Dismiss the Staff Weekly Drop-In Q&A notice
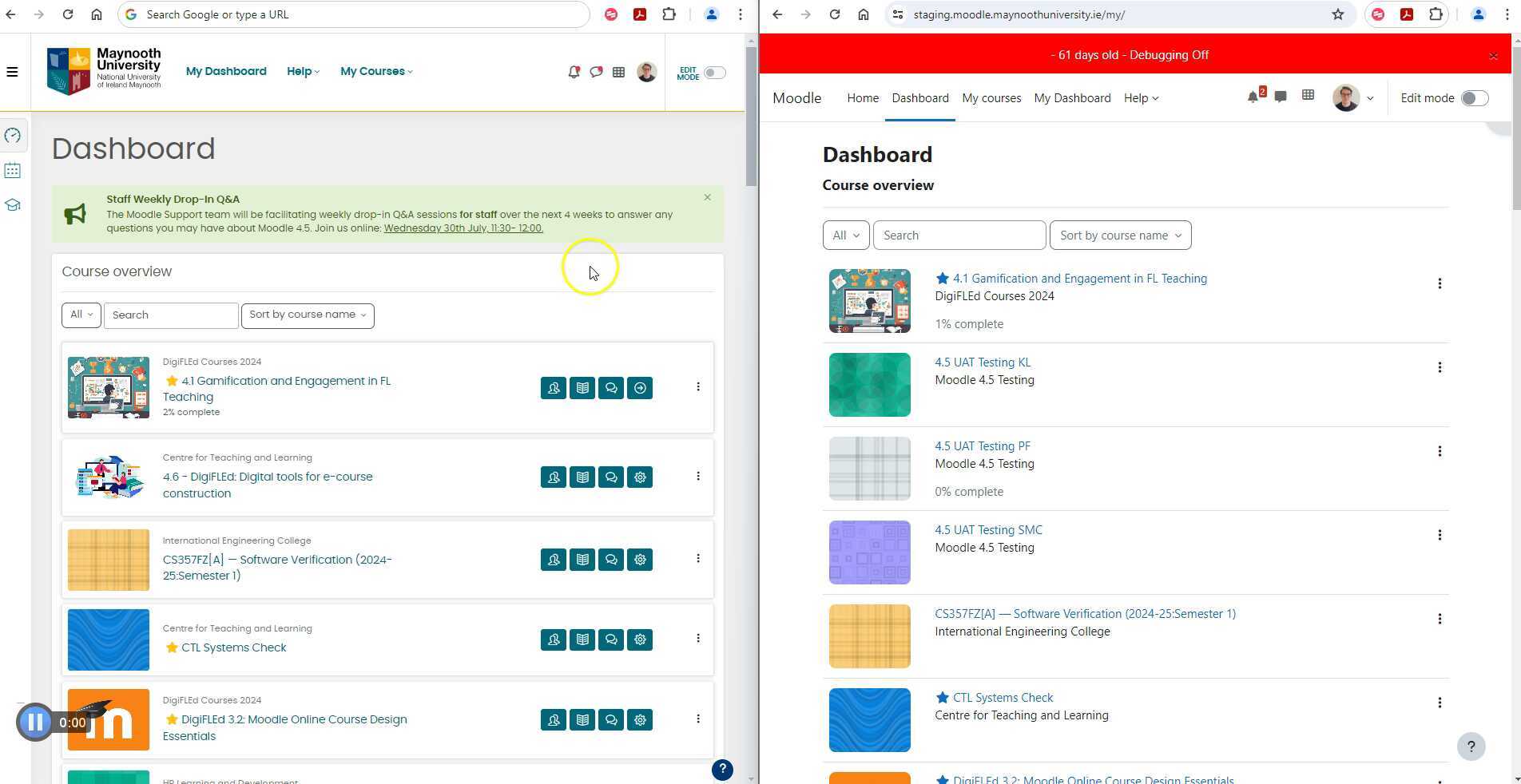This screenshot has height=784, width=1521. pyautogui.click(x=707, y=197)
